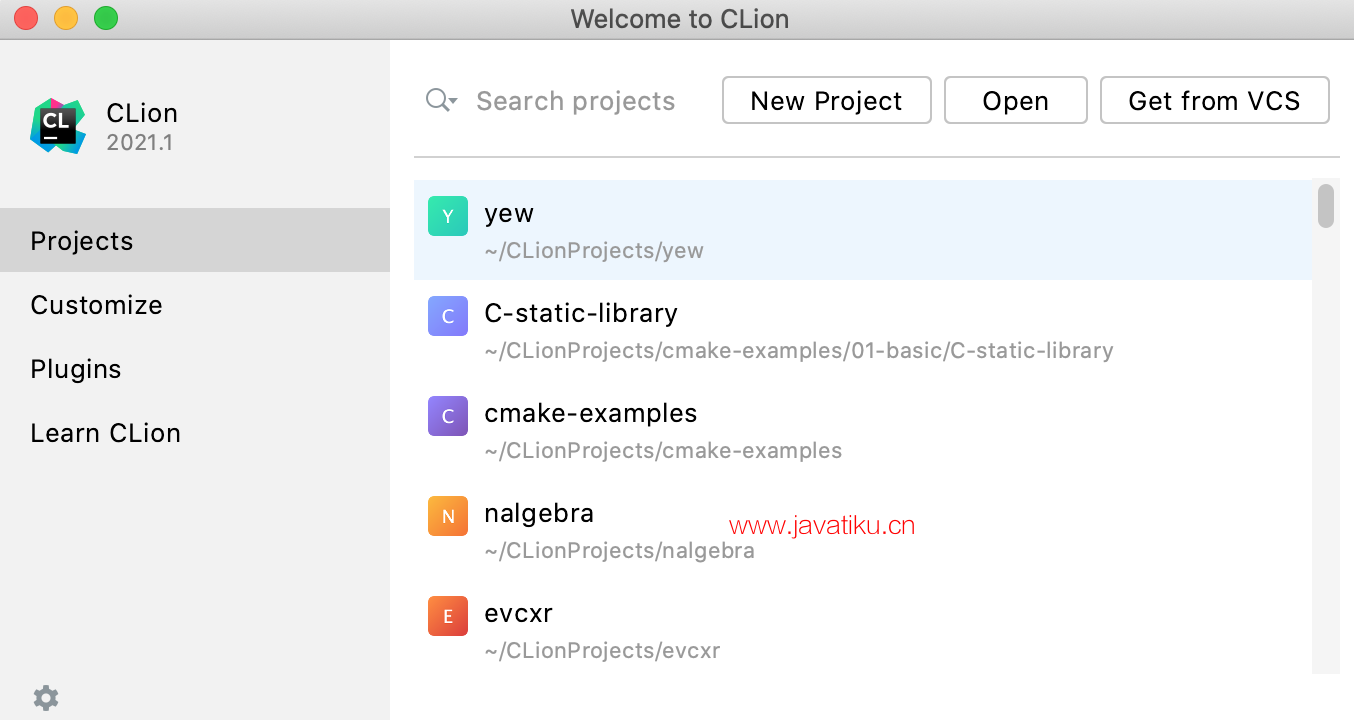Switch to the Customize tab
Viewport: 1354px width, 720px height.
(x=195, y=304)
